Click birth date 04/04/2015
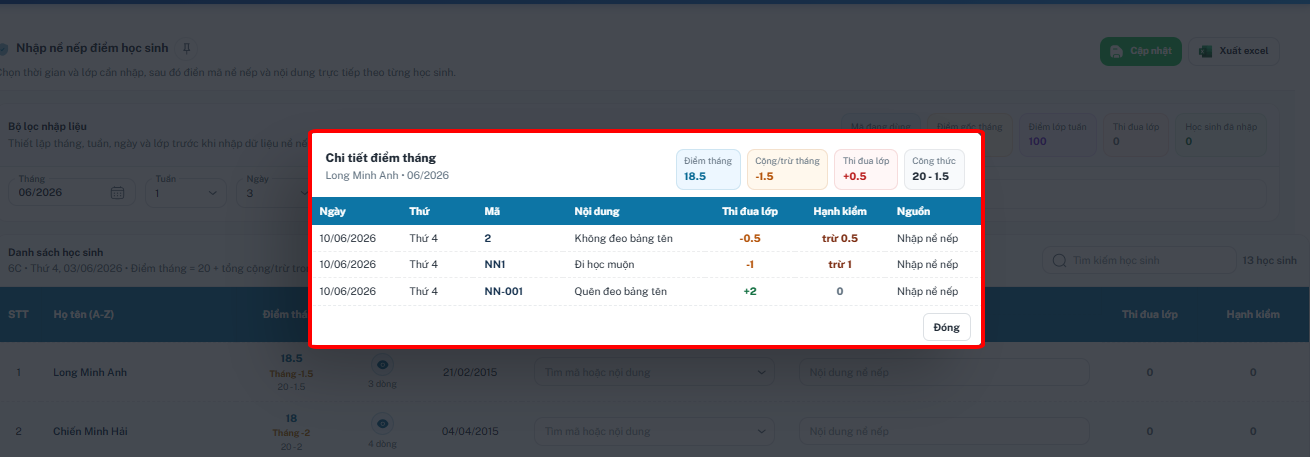The image size is (1310, 457). pos(470,431)
